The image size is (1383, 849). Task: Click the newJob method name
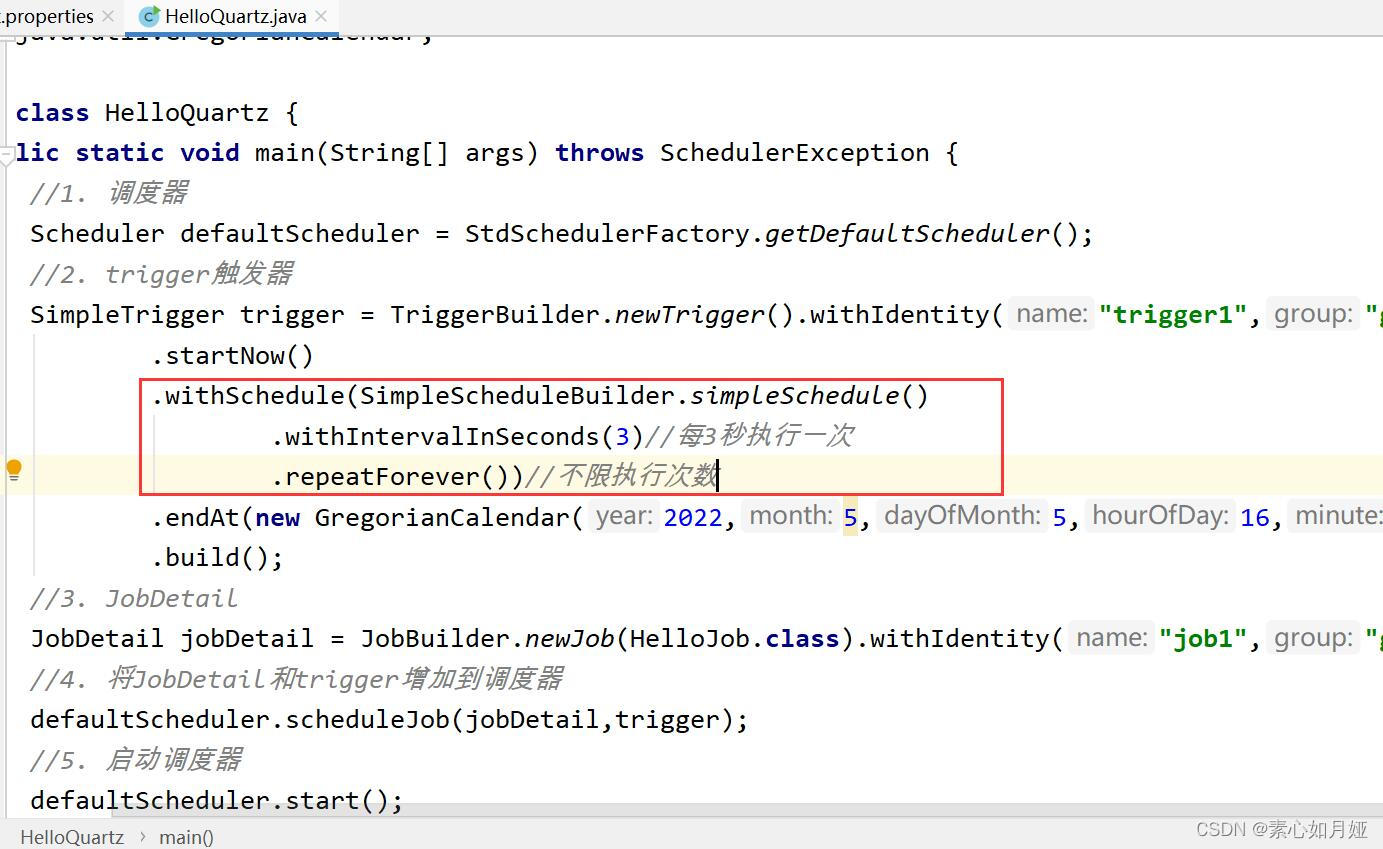point(569,638)
